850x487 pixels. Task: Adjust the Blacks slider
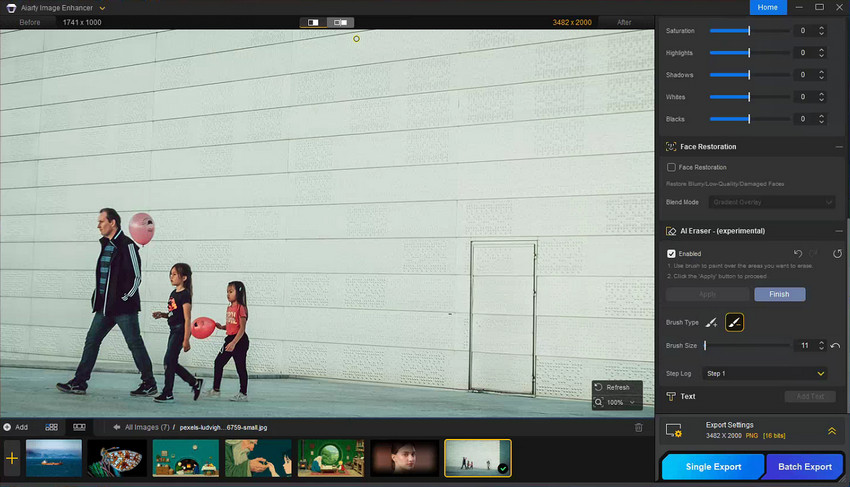coord(749,119)
